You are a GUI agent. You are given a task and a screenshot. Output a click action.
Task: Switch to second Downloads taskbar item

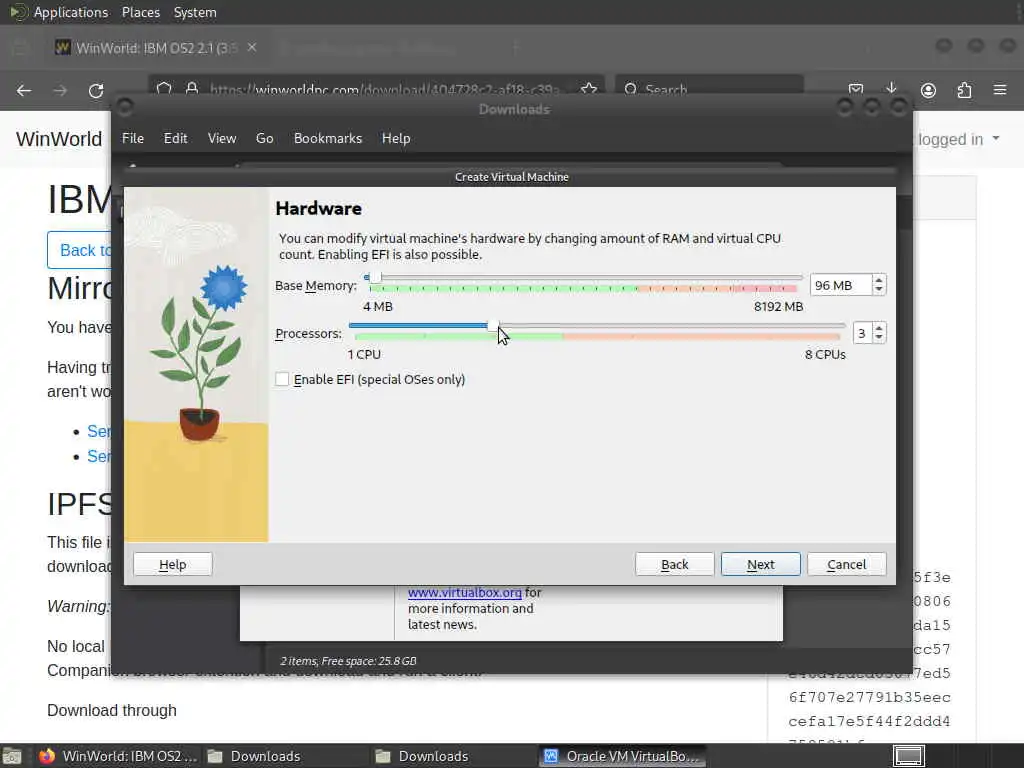click(423, 756)
